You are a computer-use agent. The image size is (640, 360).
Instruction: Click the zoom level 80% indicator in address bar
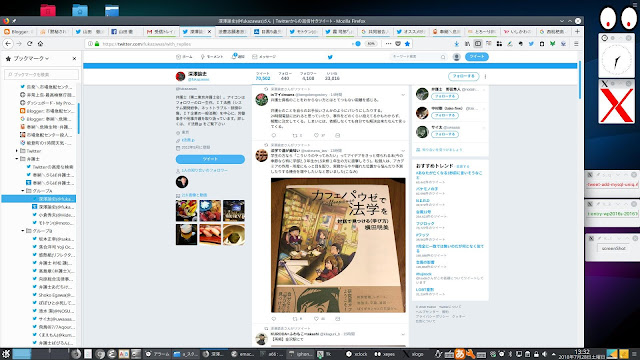click(371, 44)
